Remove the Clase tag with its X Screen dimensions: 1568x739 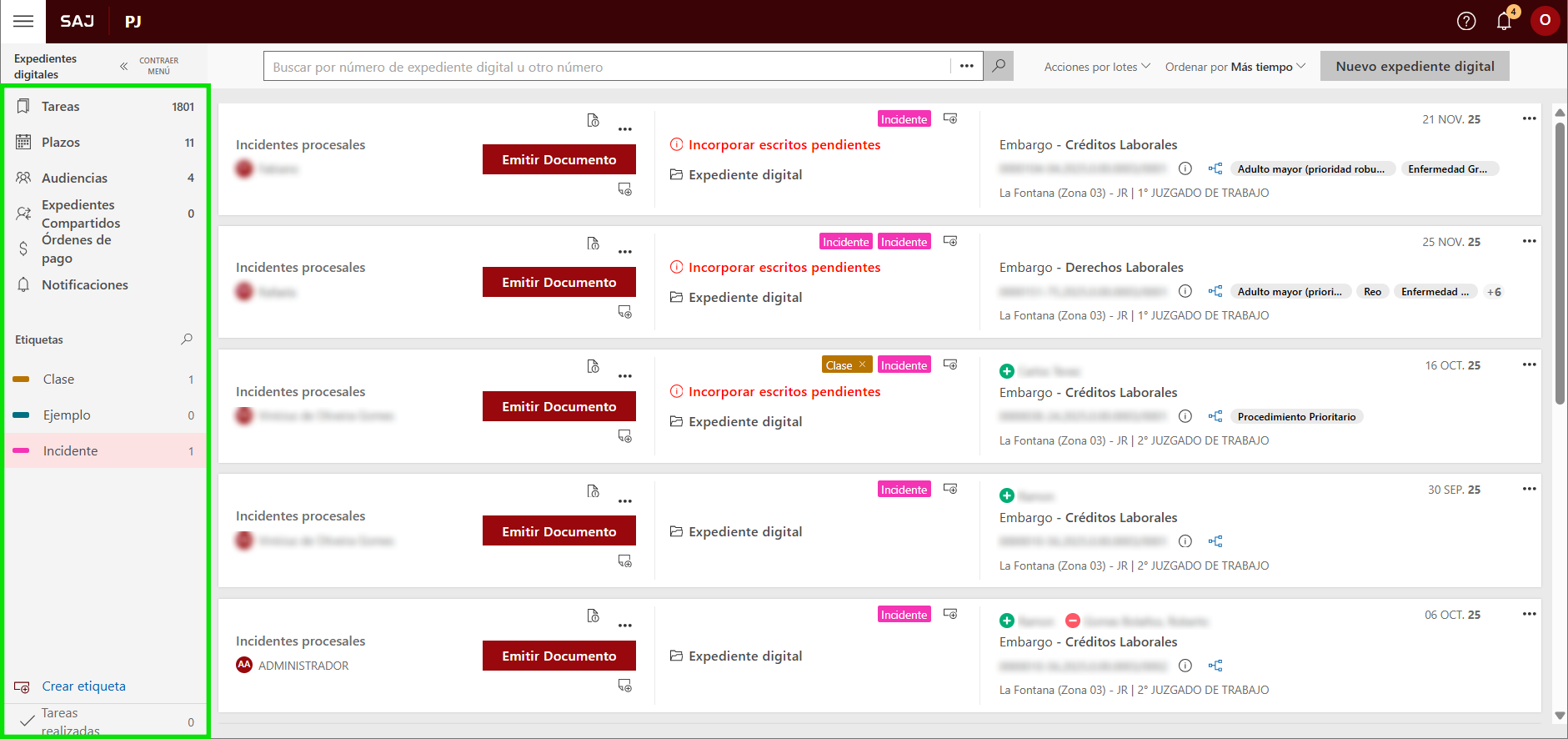[x=862, y=364]
